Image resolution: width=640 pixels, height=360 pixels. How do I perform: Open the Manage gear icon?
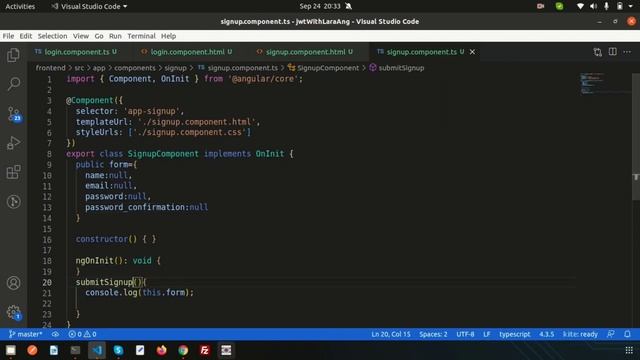click(13, 312)
